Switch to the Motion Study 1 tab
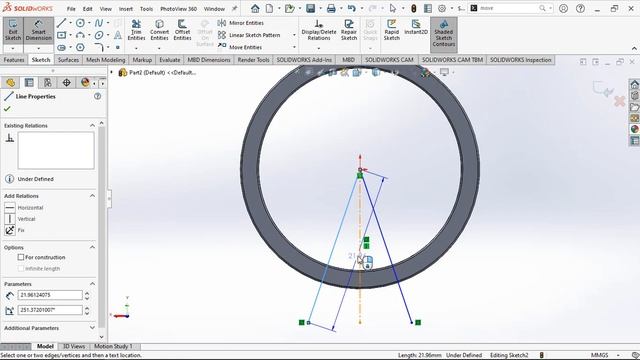640x360 pixels. tap(113, 346)
